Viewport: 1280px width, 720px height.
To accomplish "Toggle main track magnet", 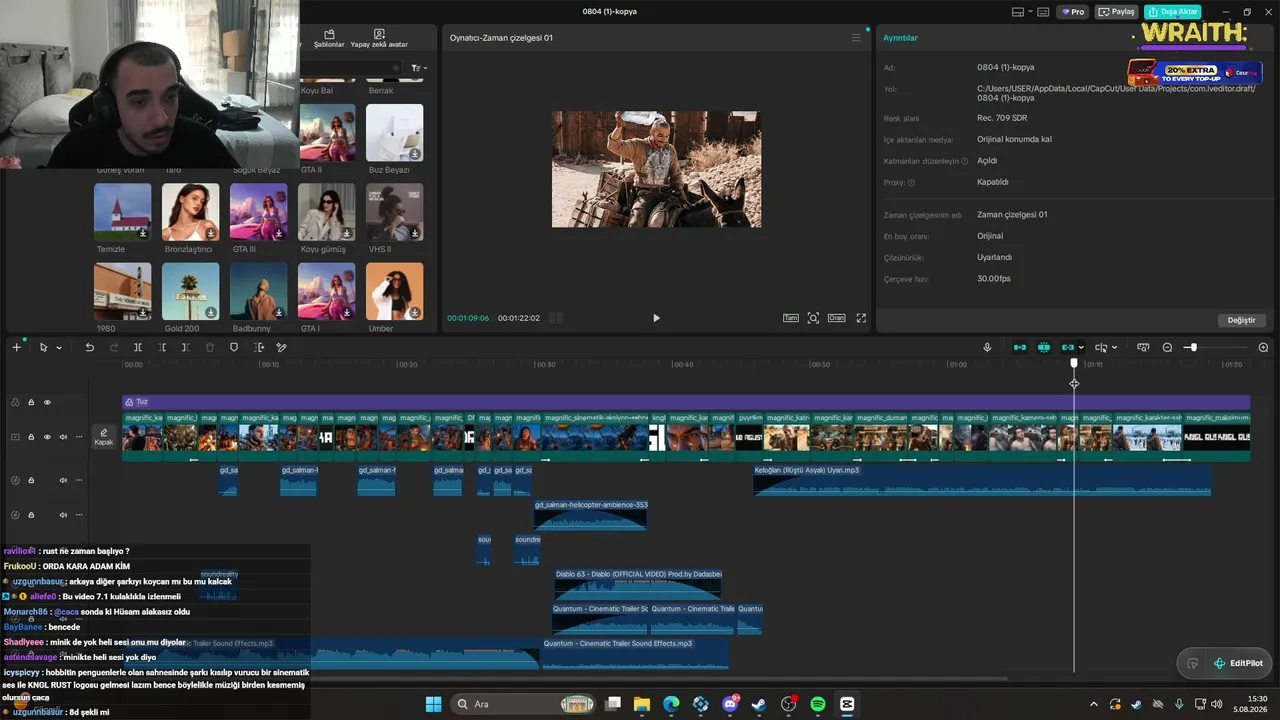I will pyautogui.click(x=1020, y=347).
